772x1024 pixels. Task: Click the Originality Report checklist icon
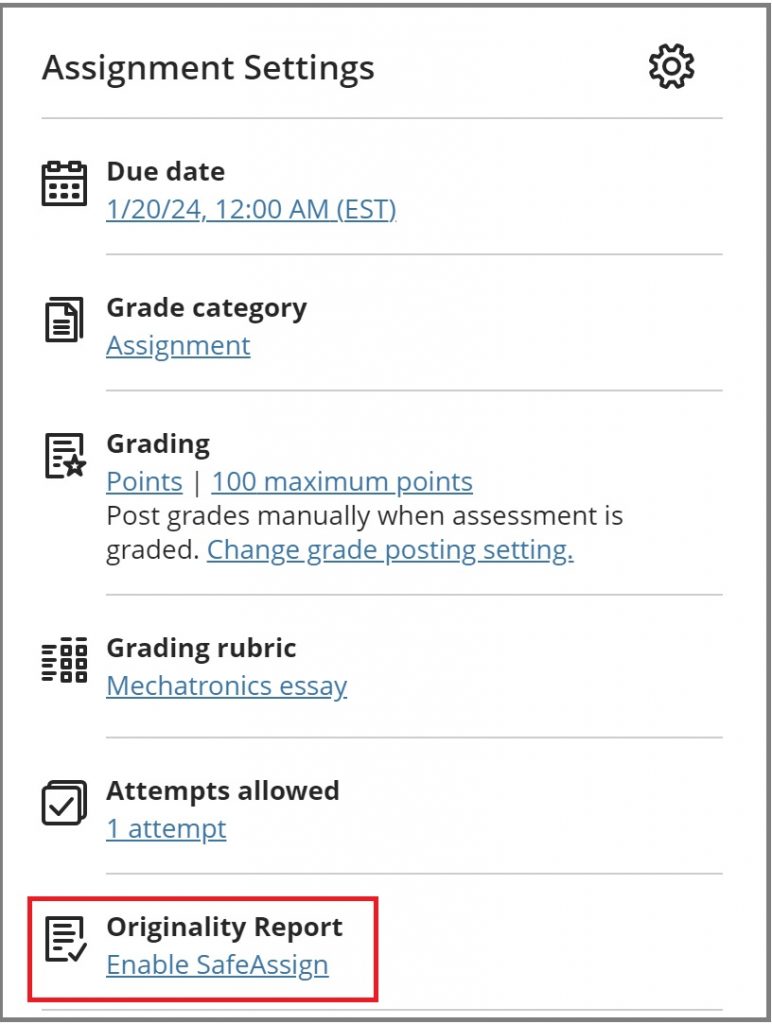pos(63,940)
